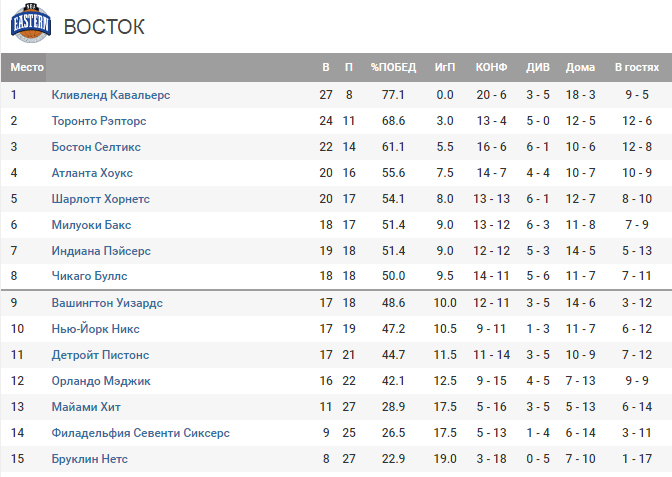Click the Eastern Conference logo icon
The image size is (672, 477).
pyautogui.click(x=31, y=24)
